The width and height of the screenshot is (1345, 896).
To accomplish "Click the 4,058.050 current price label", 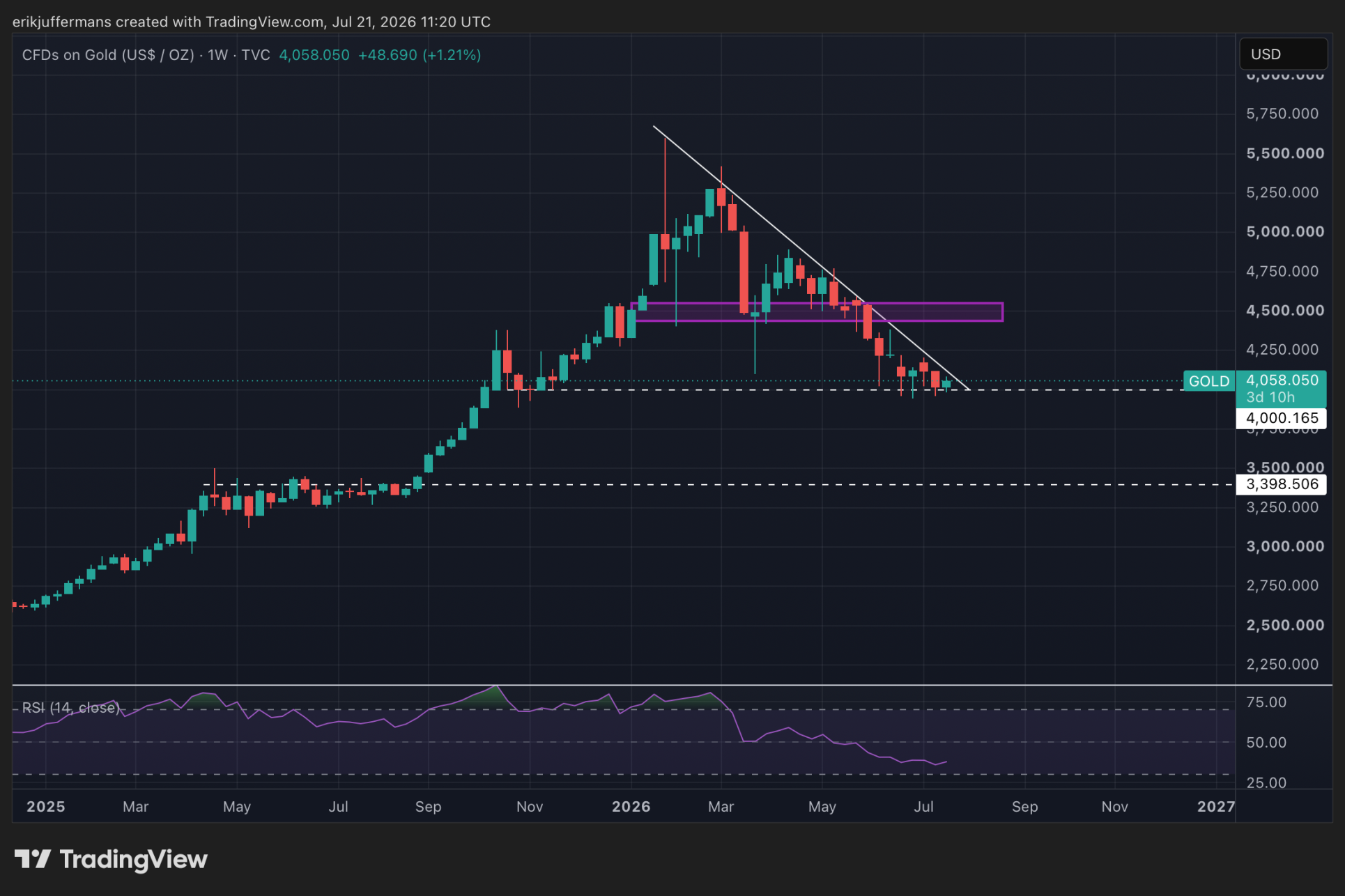I will (x=1282, y=380).
